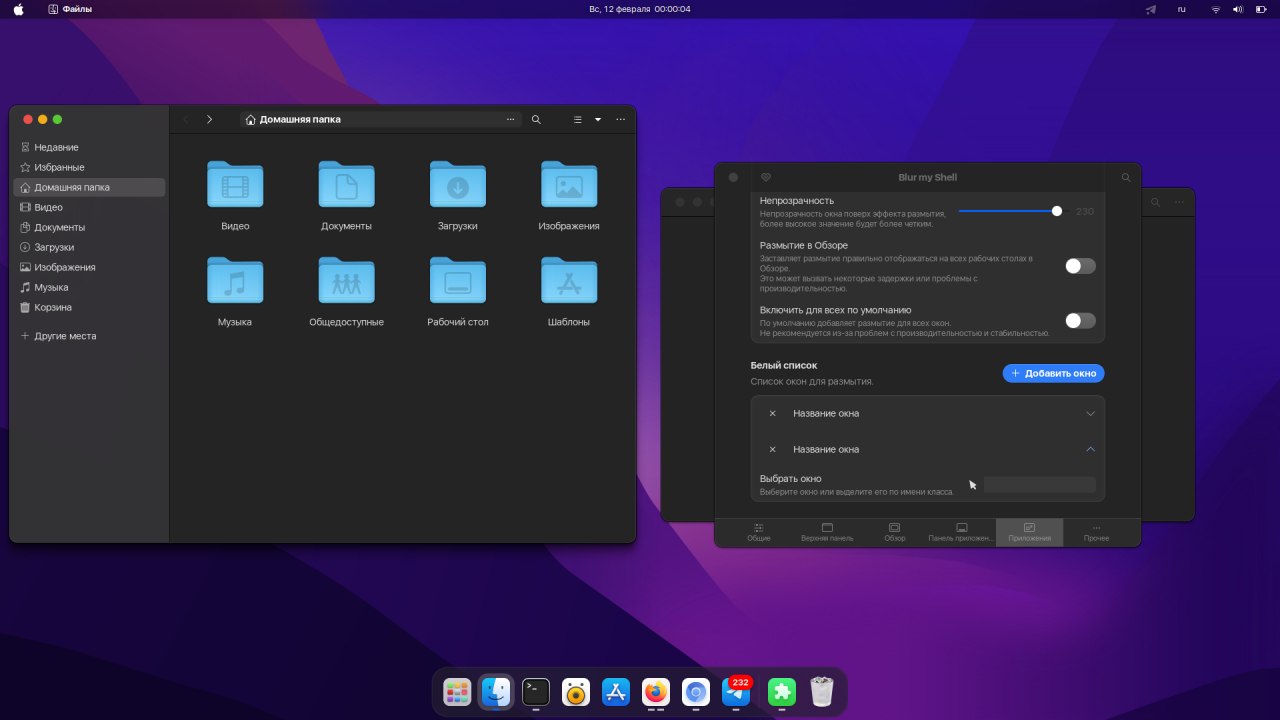Open the Загрузки folder icon

tap(457, 186)
